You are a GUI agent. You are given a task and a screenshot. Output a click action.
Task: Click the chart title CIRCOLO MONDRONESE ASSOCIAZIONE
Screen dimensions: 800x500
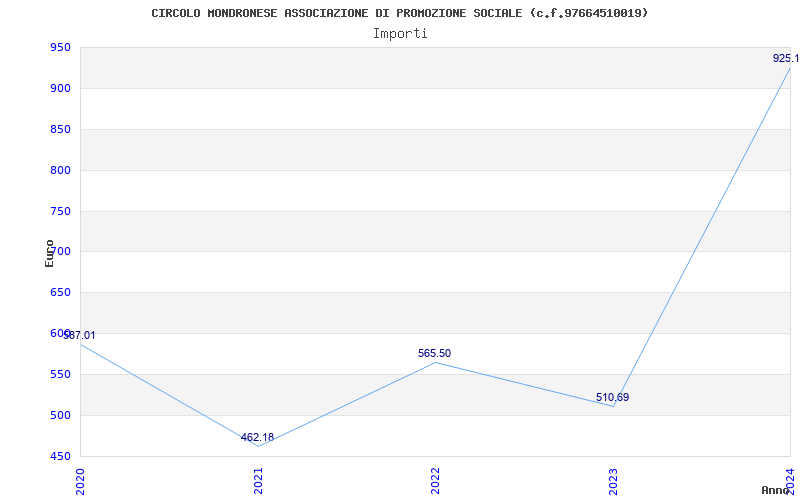(x=399, y=13)
